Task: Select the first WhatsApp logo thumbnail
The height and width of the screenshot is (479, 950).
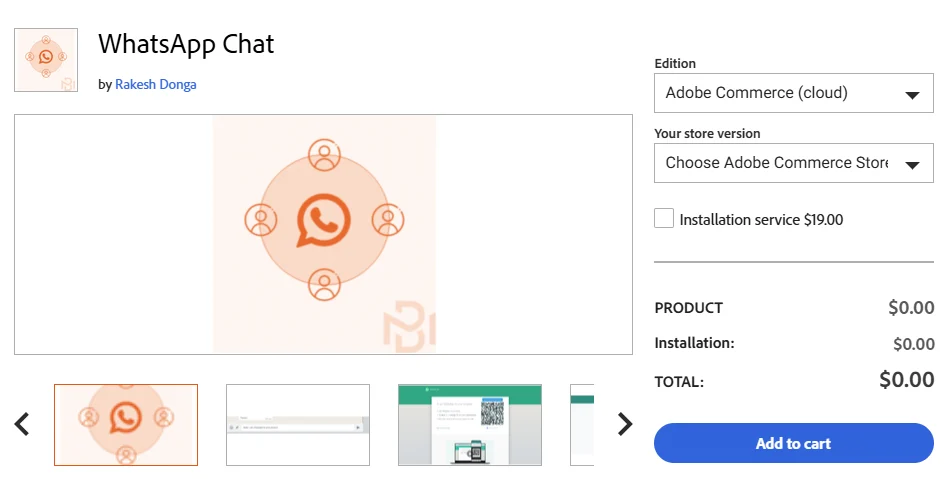Action: click(126, 425)
